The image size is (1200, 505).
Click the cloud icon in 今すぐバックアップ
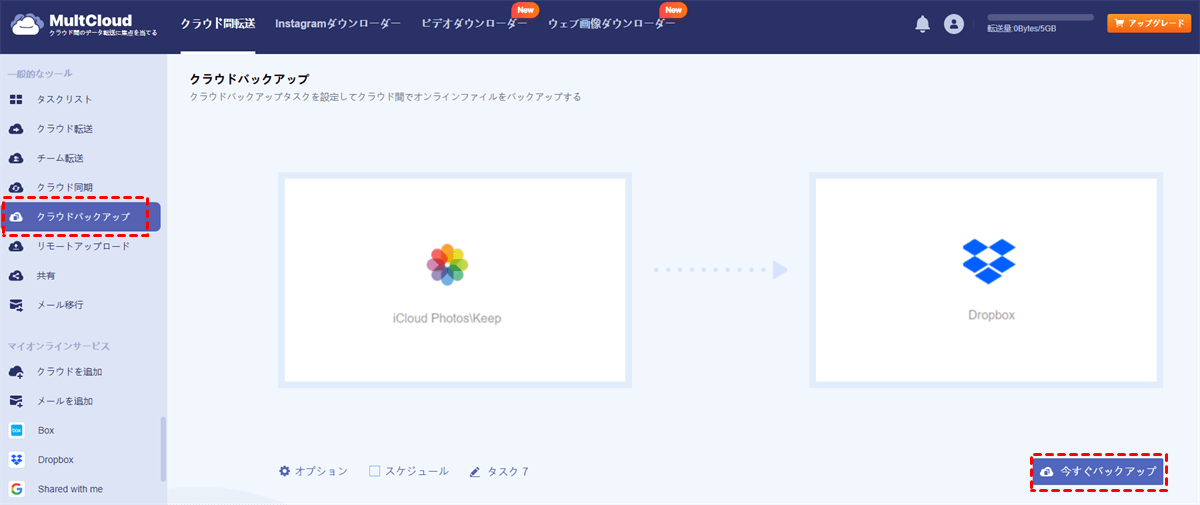click(x=1047, y=471)
